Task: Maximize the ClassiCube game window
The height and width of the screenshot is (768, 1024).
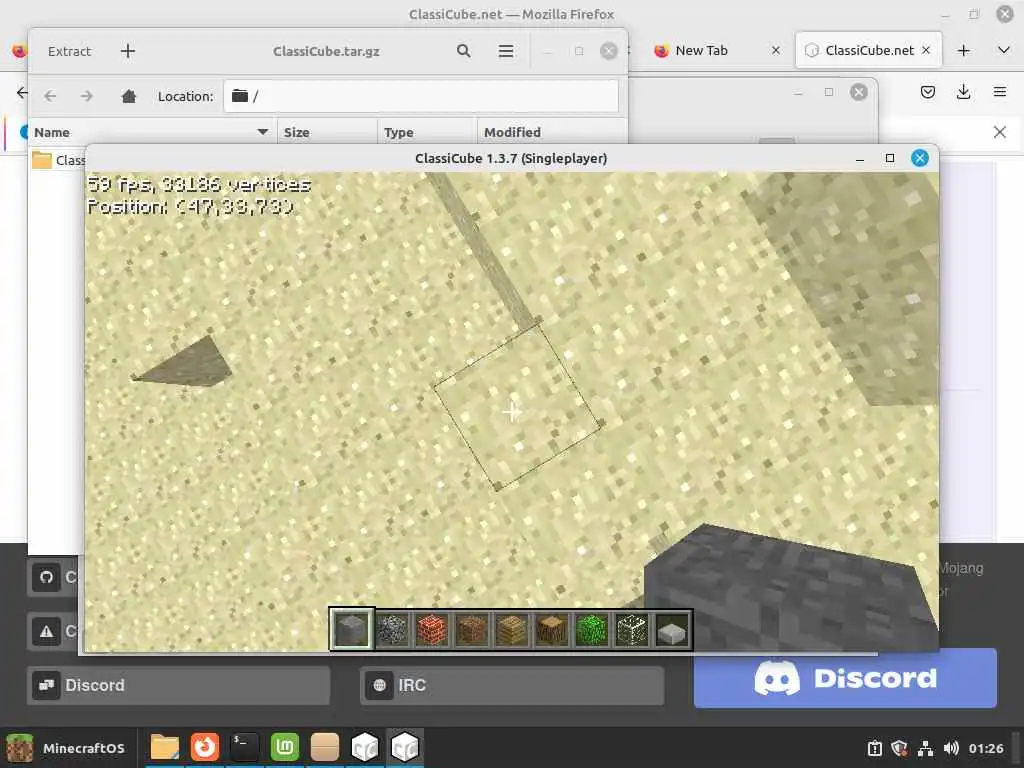Action: coord(889,158)
